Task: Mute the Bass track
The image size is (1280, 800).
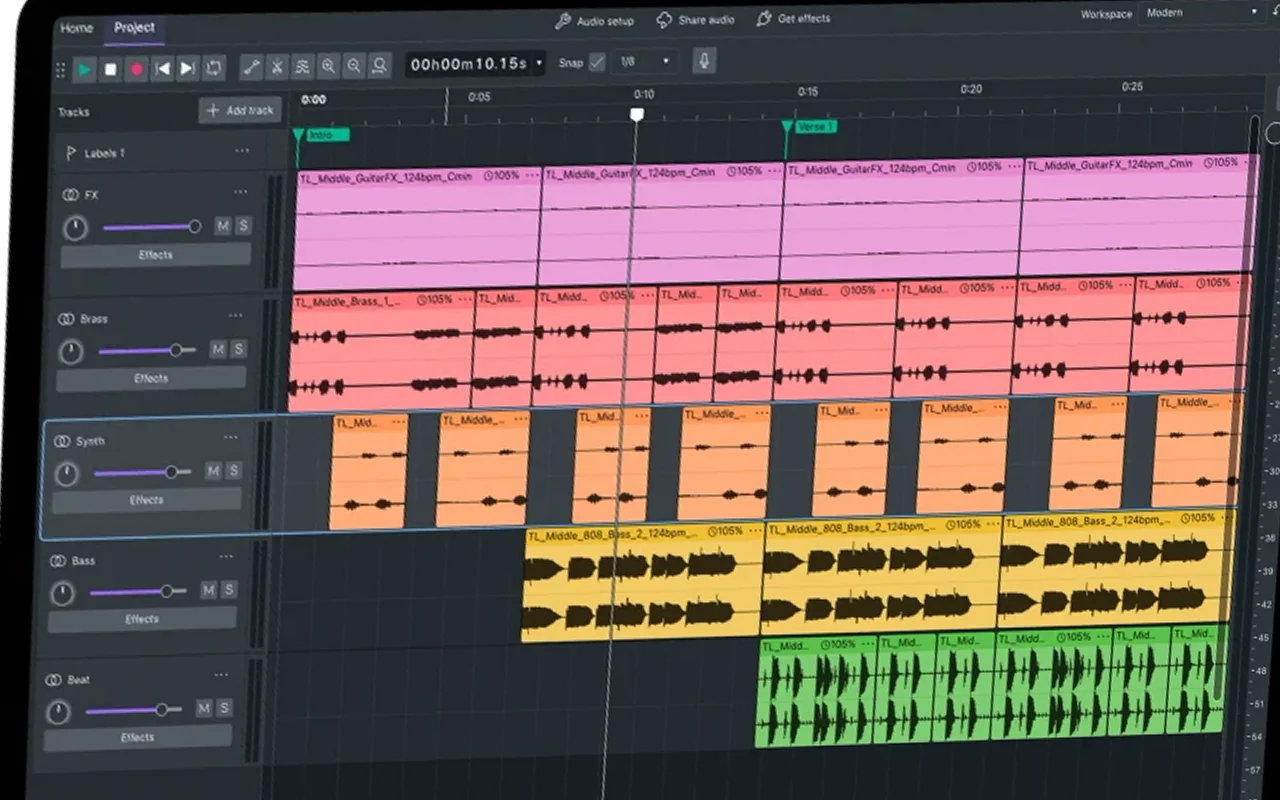Action: click(x=208, y=590)
